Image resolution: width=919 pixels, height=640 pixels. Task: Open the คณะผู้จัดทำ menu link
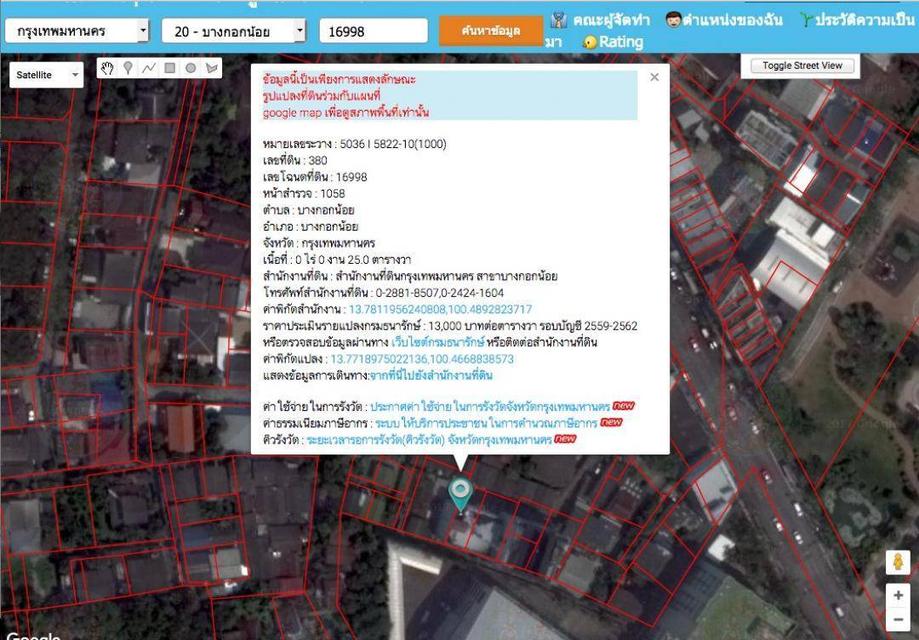[x=611, y=20]
